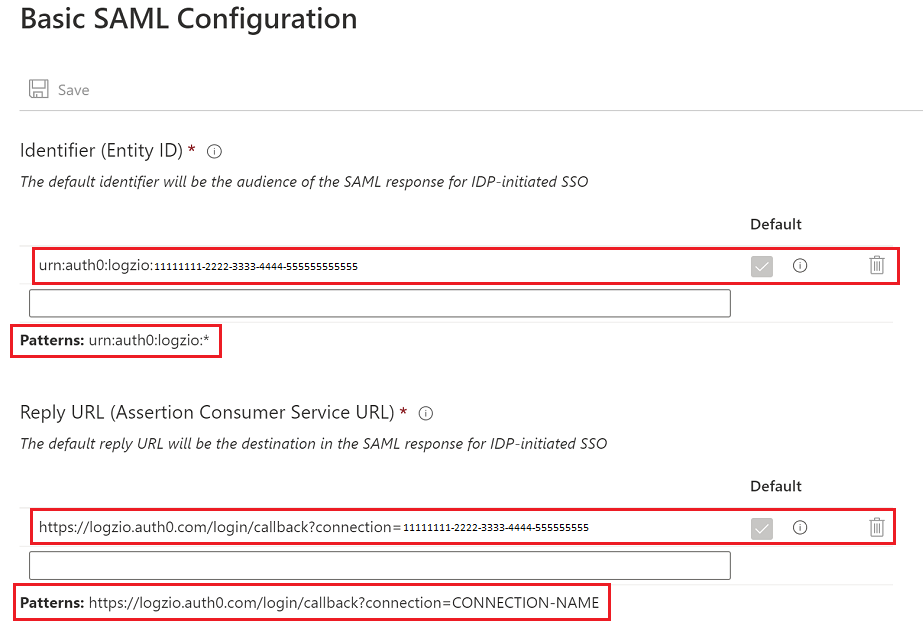Open info tooltip beside Identifier (Entity ID) heading
This screenshot has width=923, height=638.
pos(214,152)
